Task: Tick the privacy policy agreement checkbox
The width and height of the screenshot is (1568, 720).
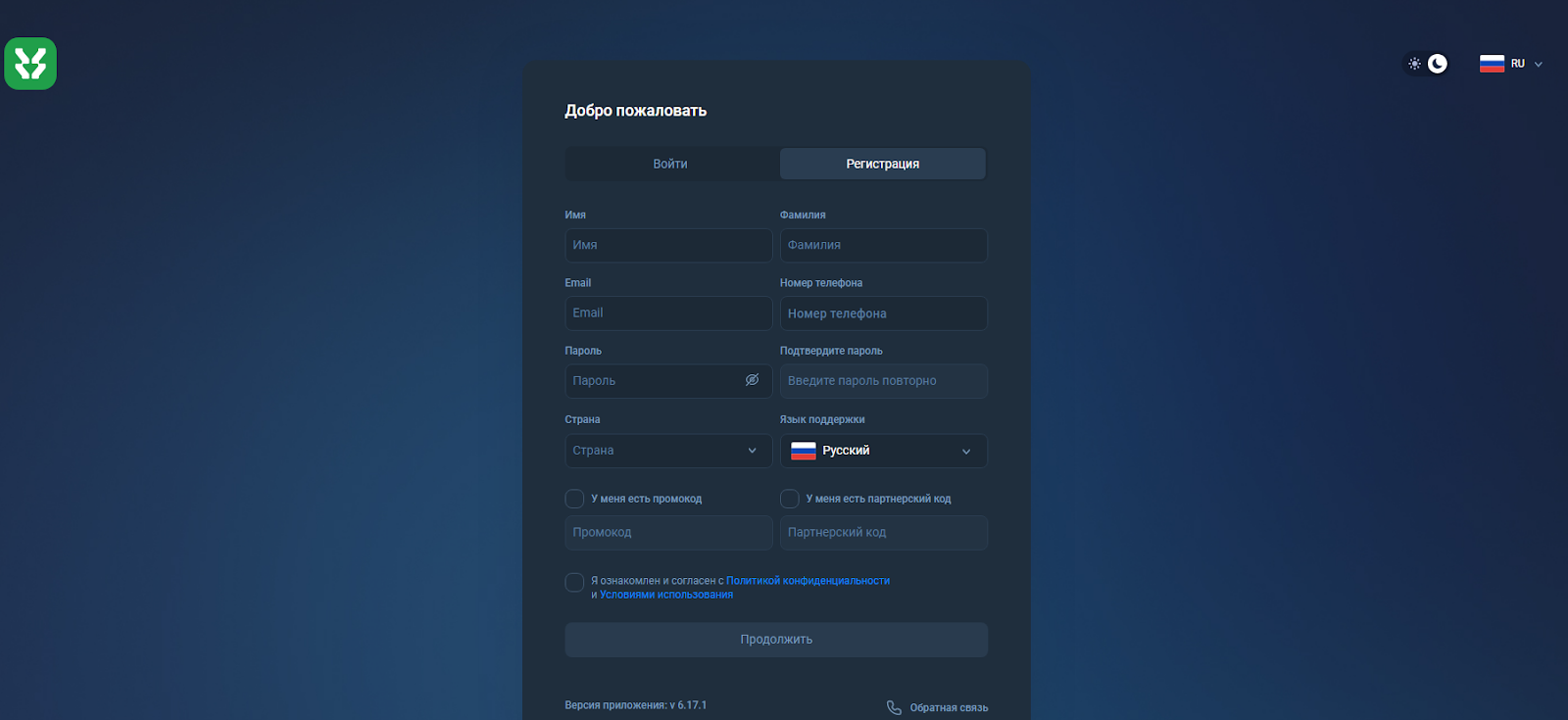Action: tap(574, 583)
